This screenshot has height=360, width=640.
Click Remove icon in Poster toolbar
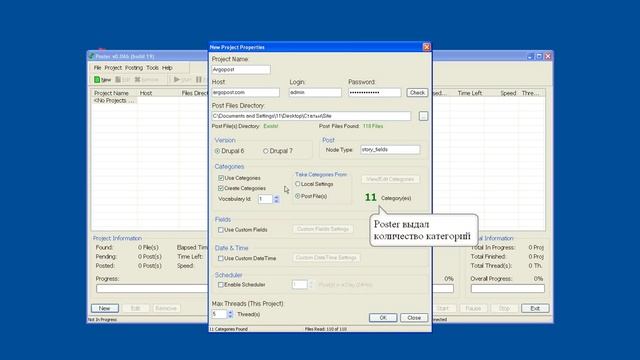click(146, 79)
